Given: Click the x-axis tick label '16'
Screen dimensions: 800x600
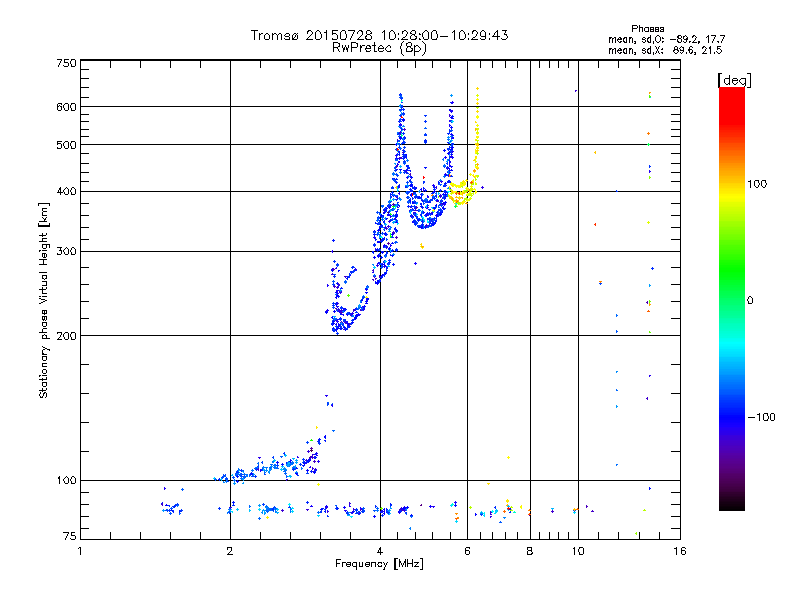Looking at the screenshot, I should click(680, 551).
